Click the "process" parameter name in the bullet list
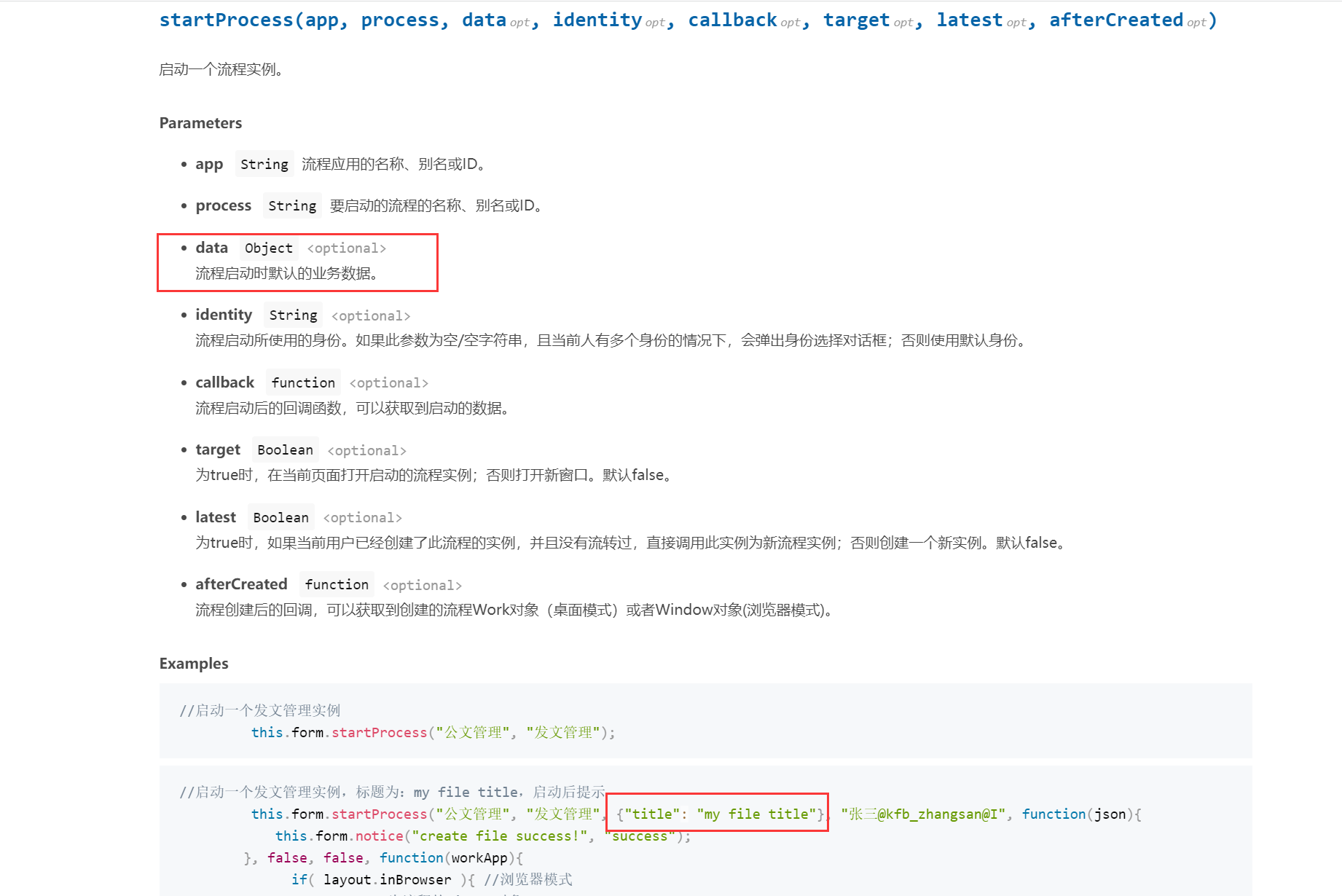The width and height of the screenshot is (1342, 896). click(223, 206)
